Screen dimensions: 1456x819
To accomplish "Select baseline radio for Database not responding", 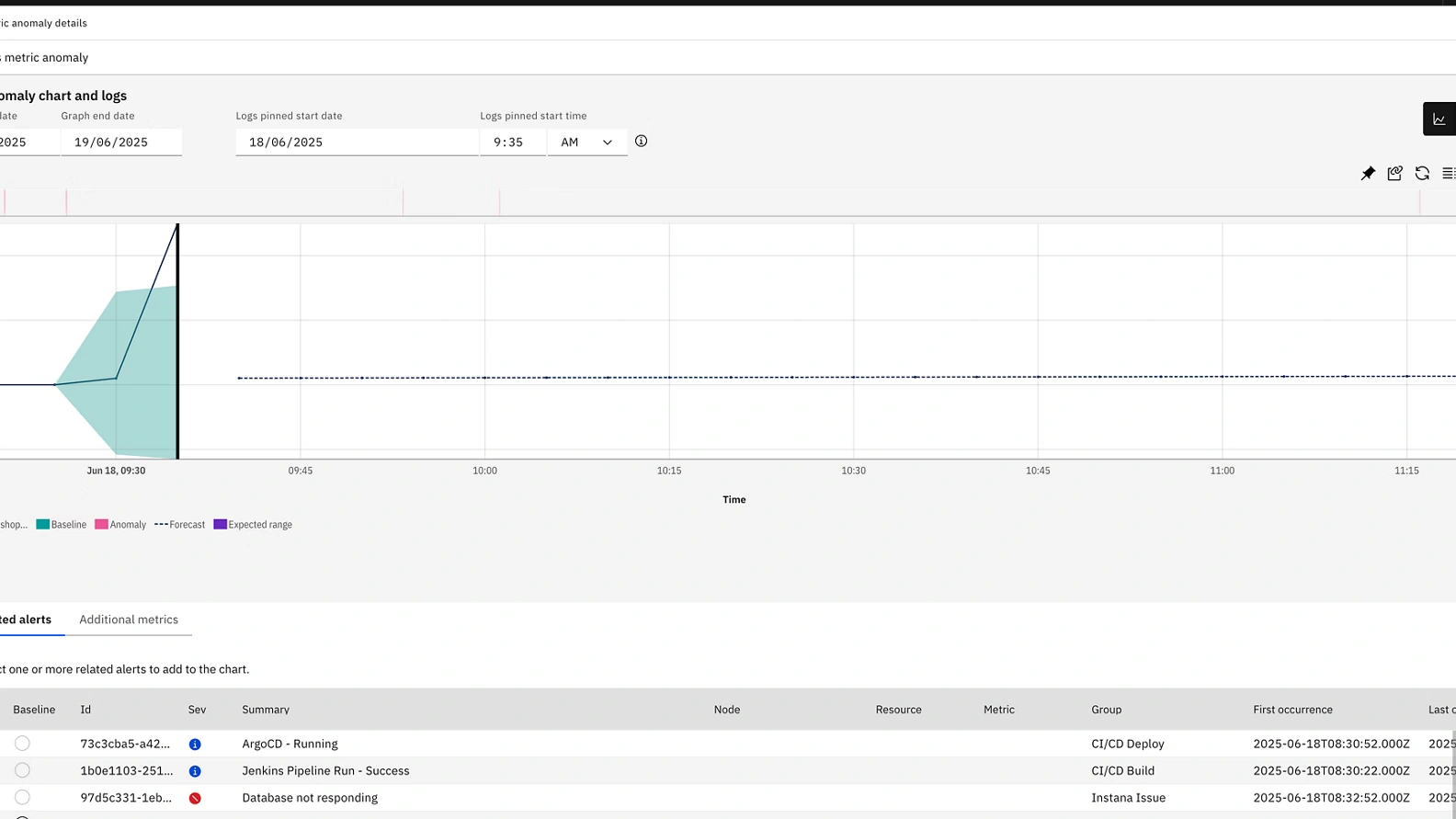I will tap(22, 797).
